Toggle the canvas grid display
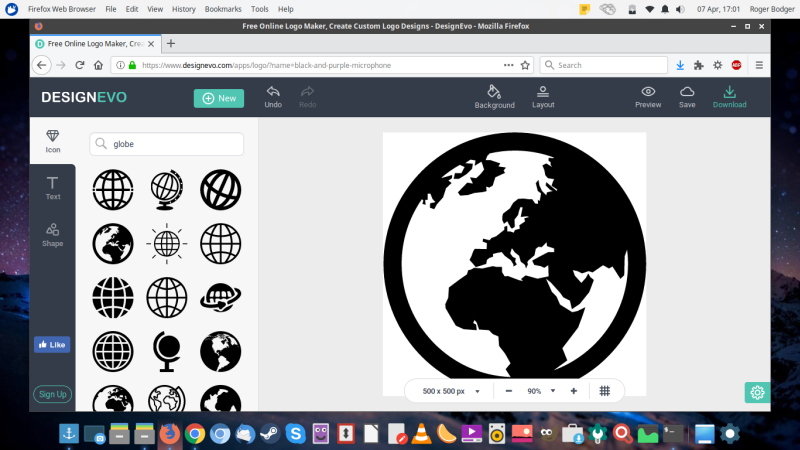The width and height of the screenshot is (800, 450). click(605, 391)
